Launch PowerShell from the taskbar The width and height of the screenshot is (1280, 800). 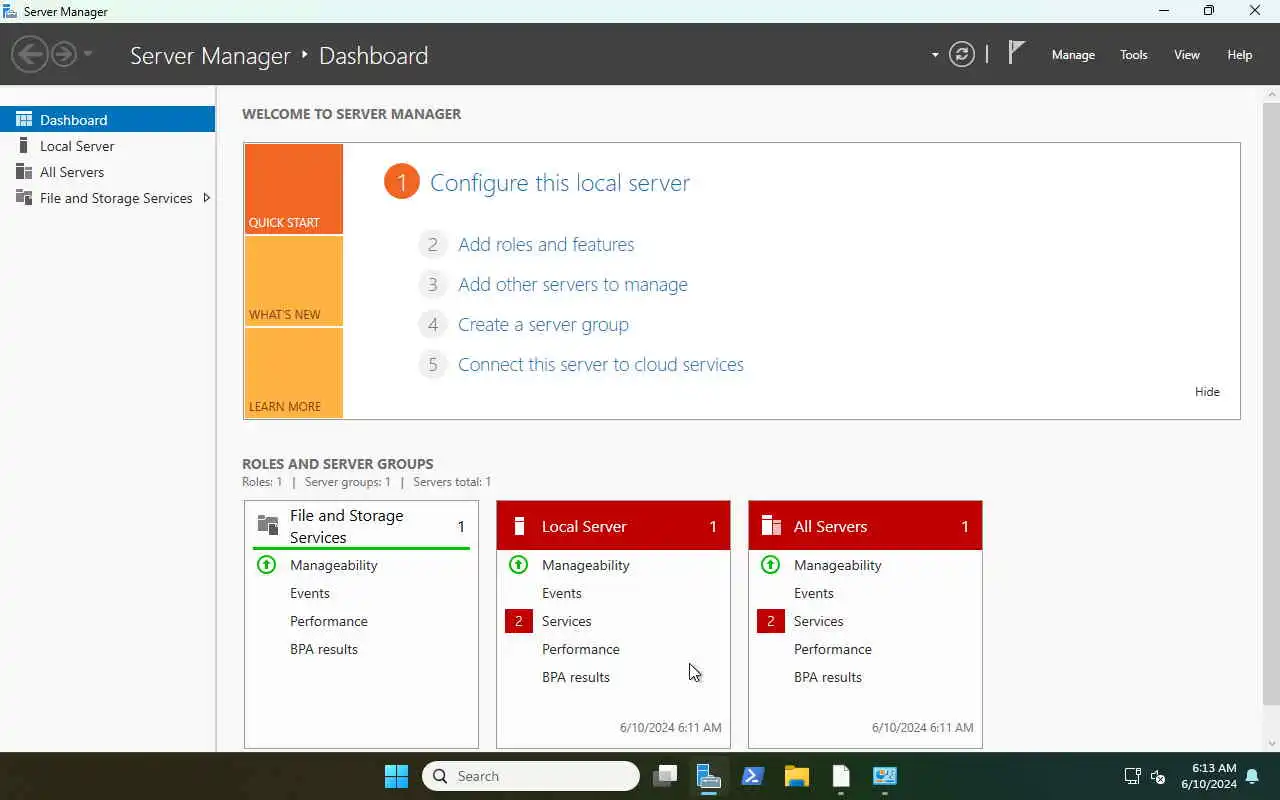pos(753,776)
